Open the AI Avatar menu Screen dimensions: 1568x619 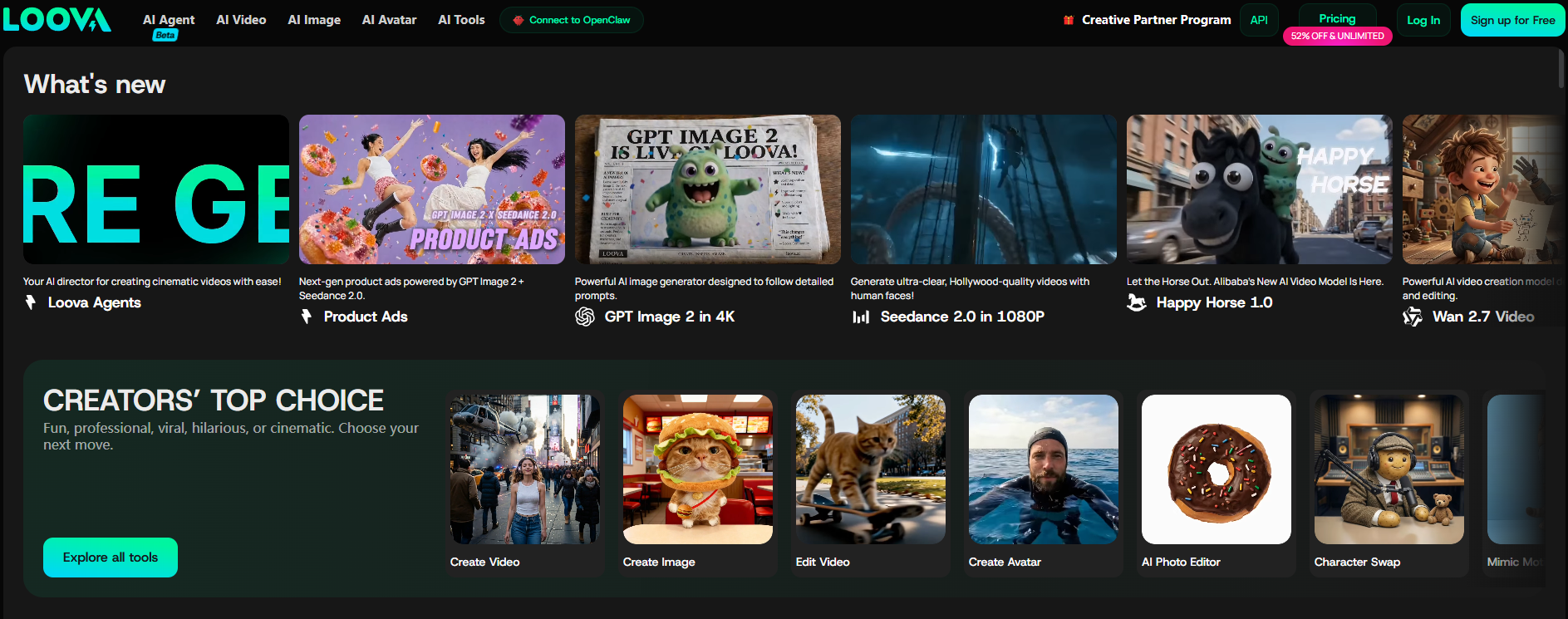tap(389, 20)
